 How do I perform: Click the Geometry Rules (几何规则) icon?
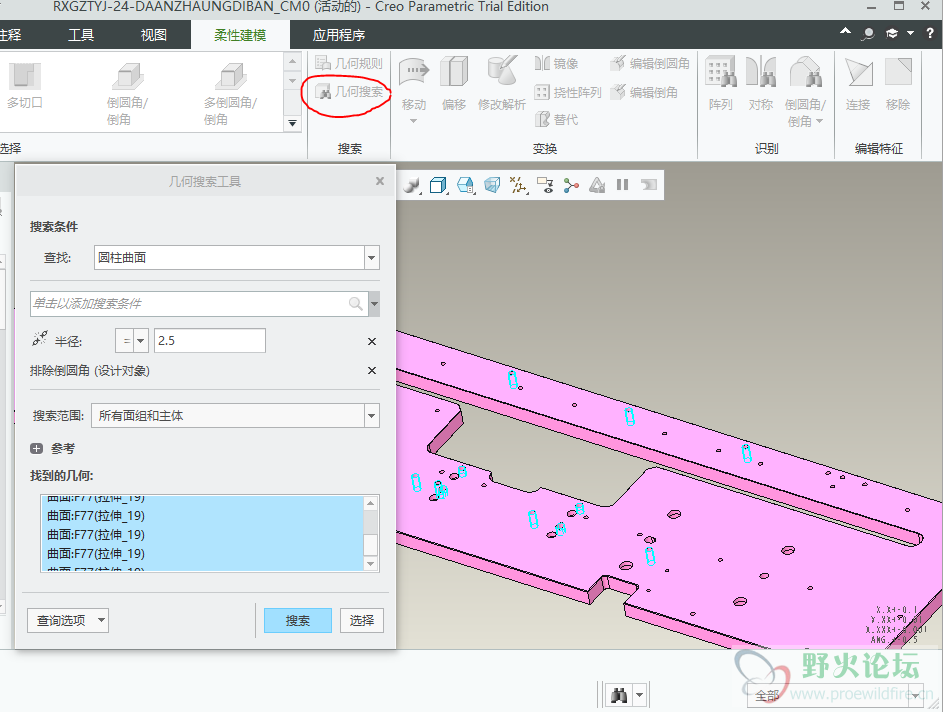coord(323,63)
